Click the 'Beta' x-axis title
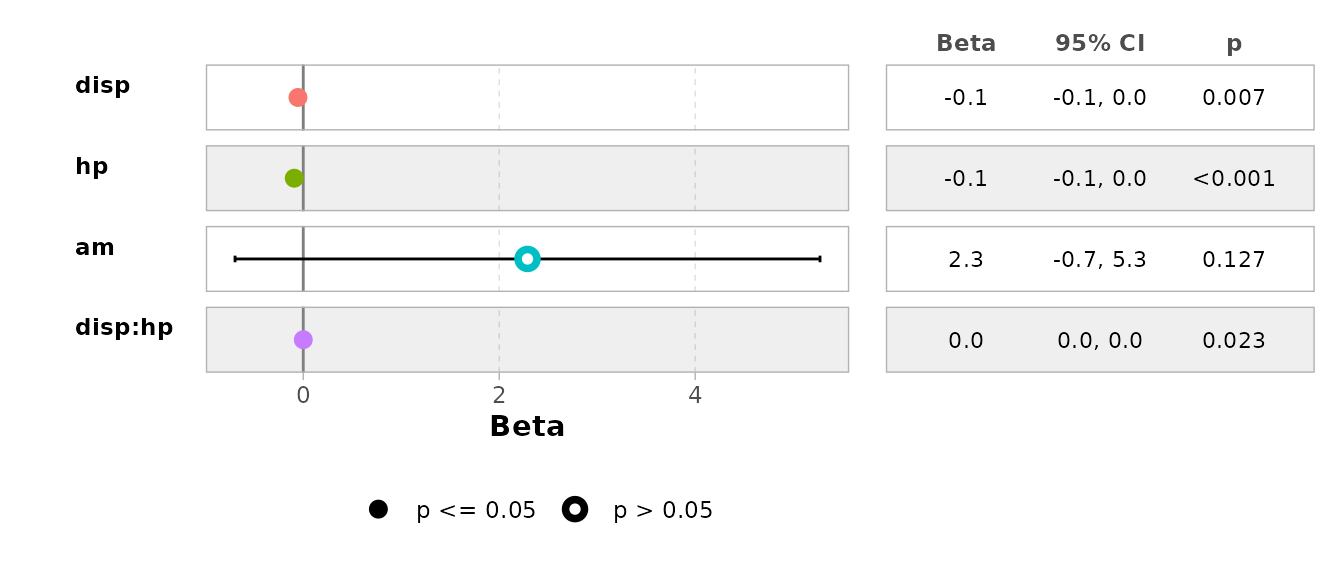Viewport: 1344px width, 576px height. point(527,427)
